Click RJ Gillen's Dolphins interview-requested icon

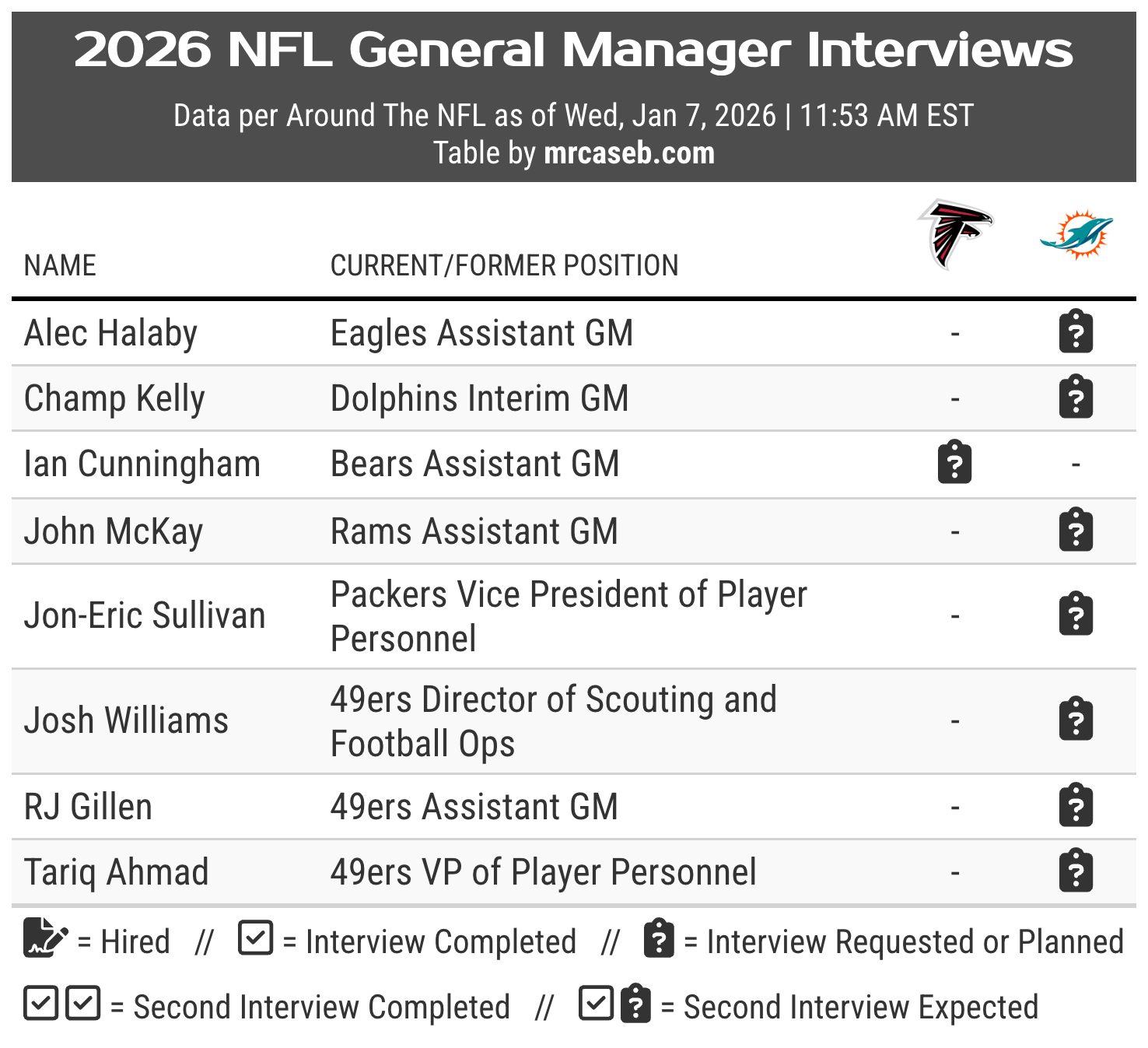tap(1076, 806)
